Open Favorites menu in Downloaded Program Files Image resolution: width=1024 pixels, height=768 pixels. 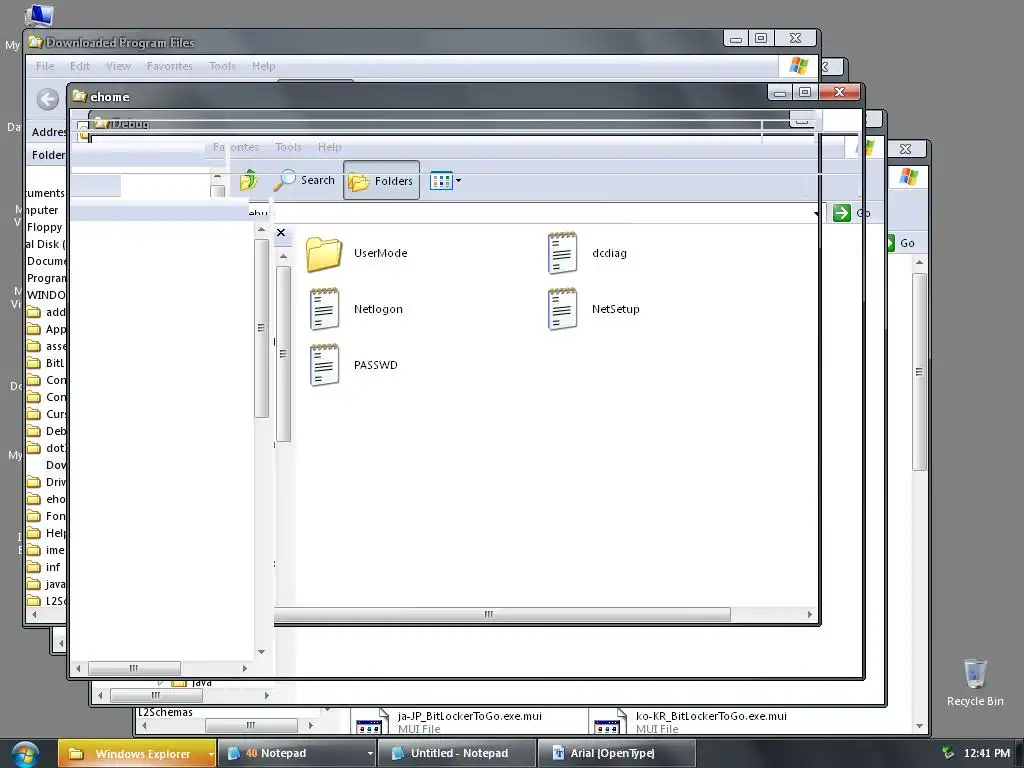pos(170,66)
